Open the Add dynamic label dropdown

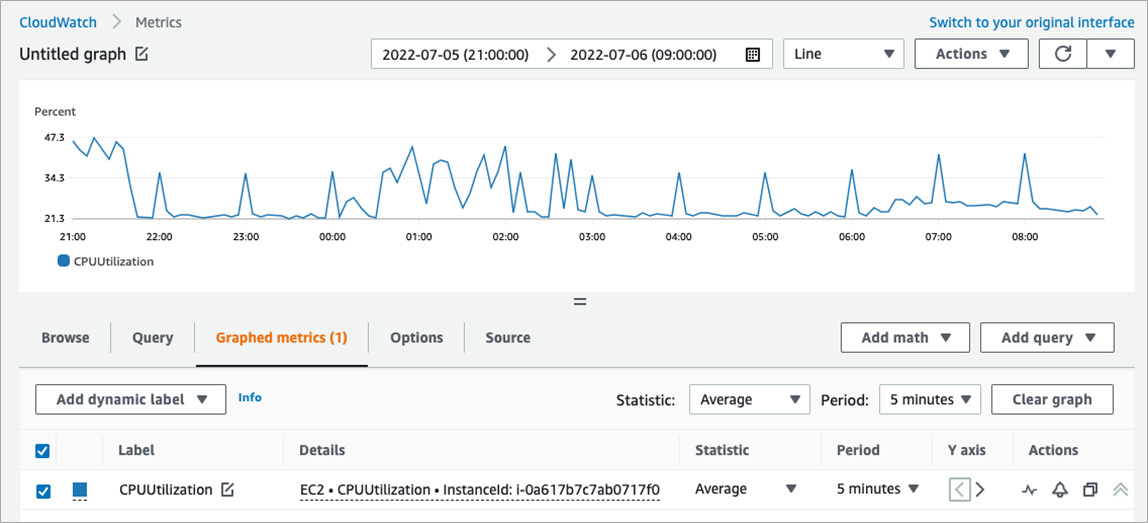point(131,399)
